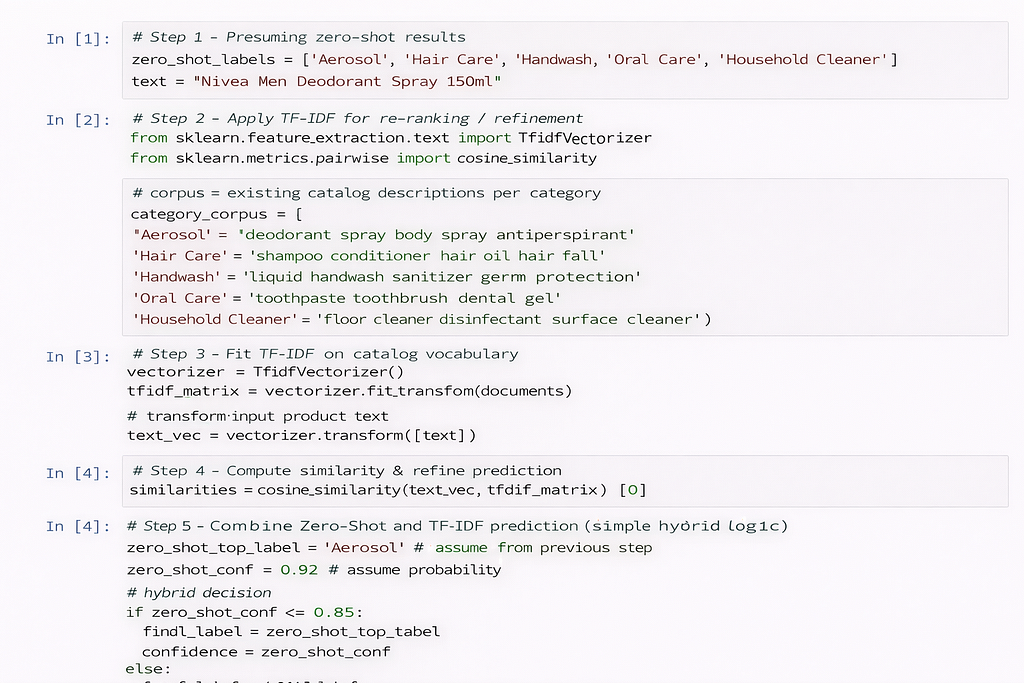The height and width of the screenshot is (683, 1024).
Task: Click the text = "Nivea Men Deodorant Spray" line
Action: 316,82
